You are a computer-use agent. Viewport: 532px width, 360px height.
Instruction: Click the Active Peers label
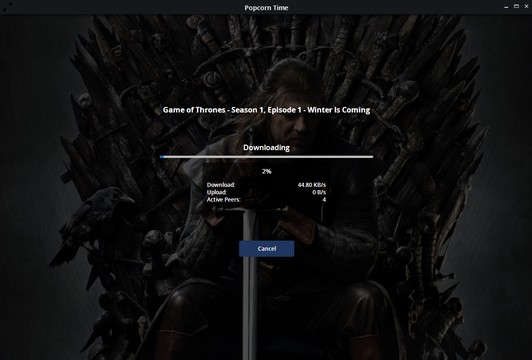[224, 200]
